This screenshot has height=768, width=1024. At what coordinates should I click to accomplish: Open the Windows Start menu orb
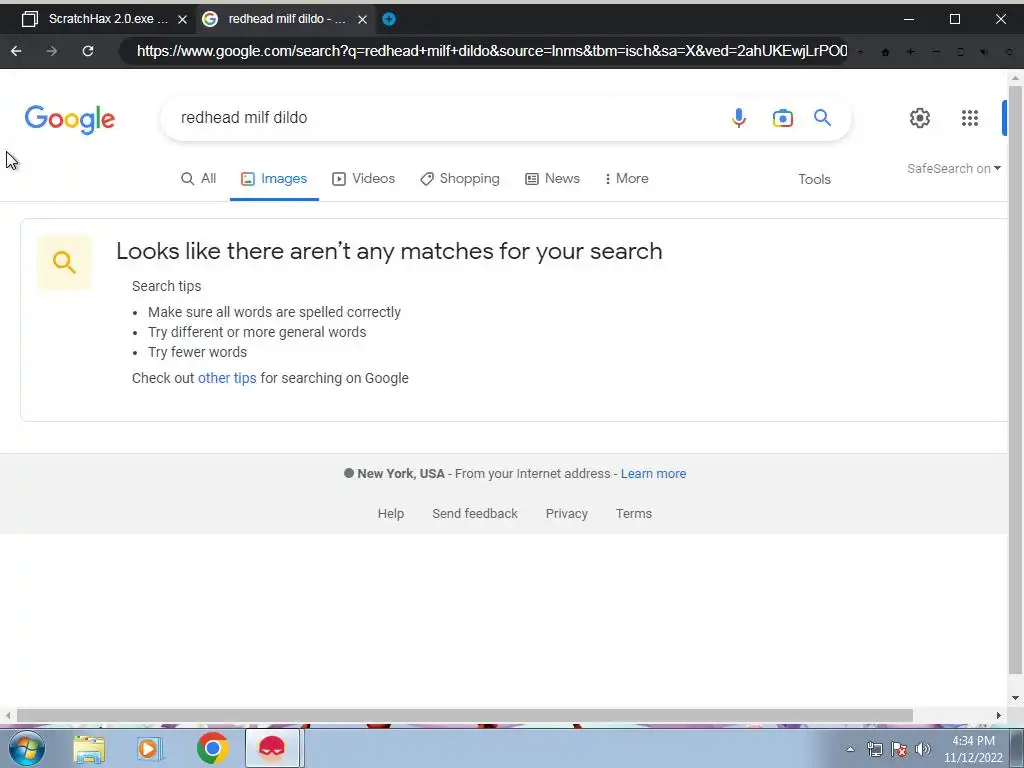(x=26, y=748)
